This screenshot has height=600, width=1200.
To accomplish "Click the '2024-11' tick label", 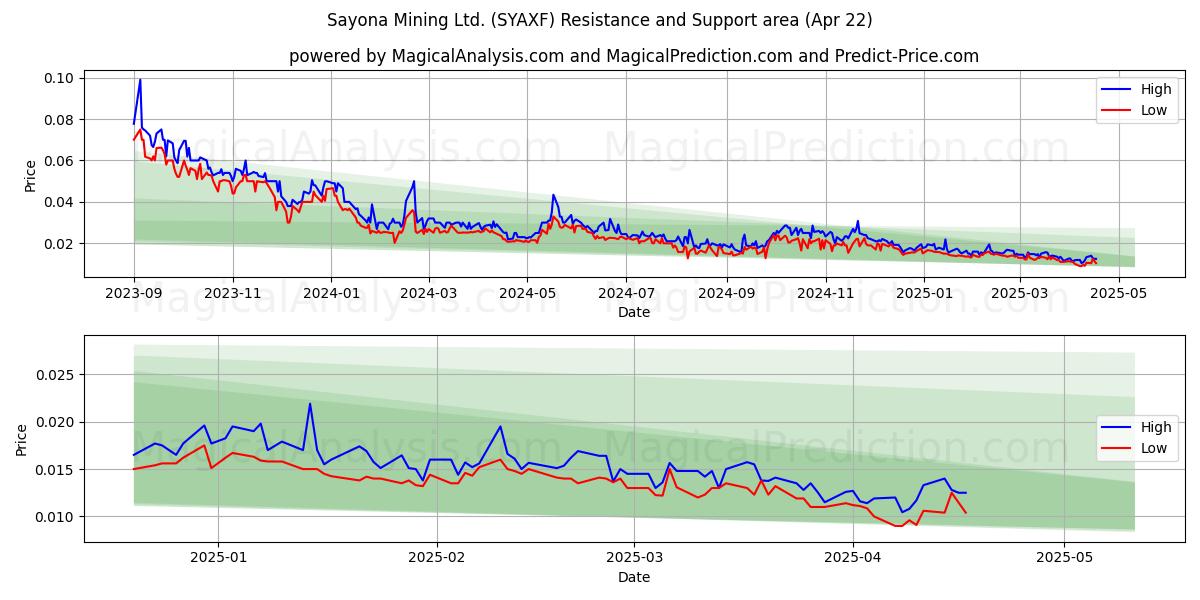I will pos(826,293).
